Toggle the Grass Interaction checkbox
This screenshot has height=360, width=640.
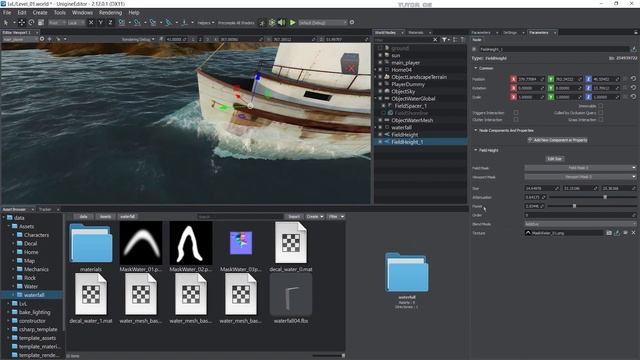(x=600, y=120)
